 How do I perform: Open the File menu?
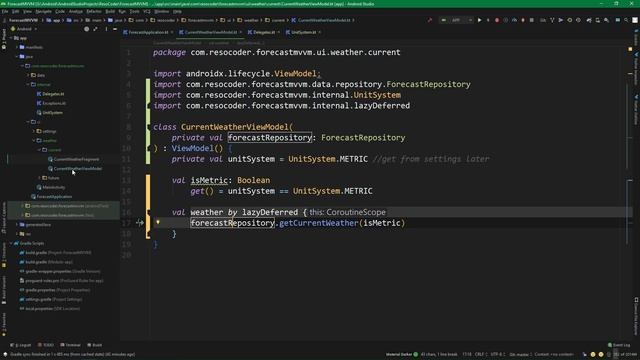pyautogui.click(x=5, y=11)
